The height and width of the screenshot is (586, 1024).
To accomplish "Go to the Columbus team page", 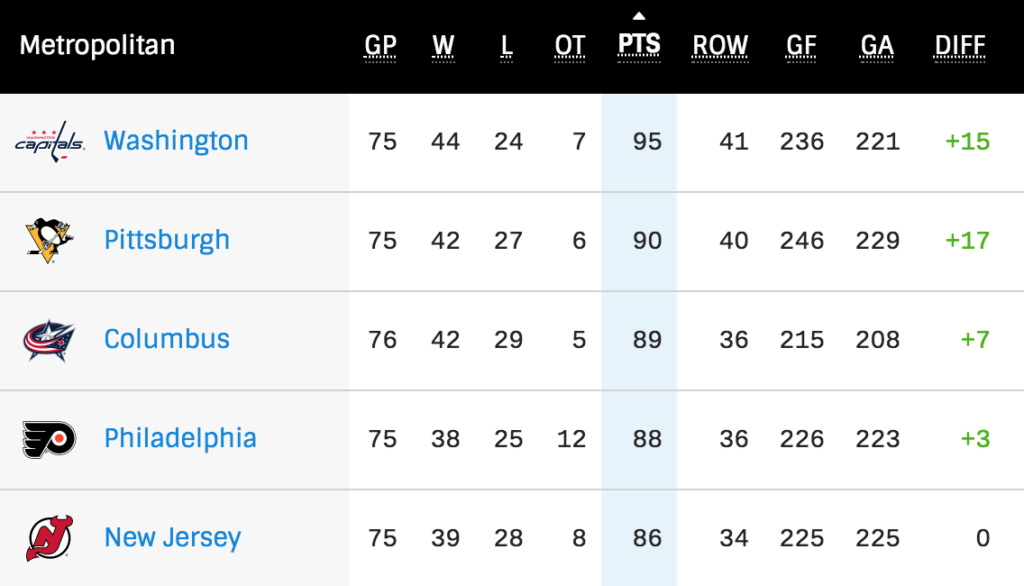I will point(167,339).
